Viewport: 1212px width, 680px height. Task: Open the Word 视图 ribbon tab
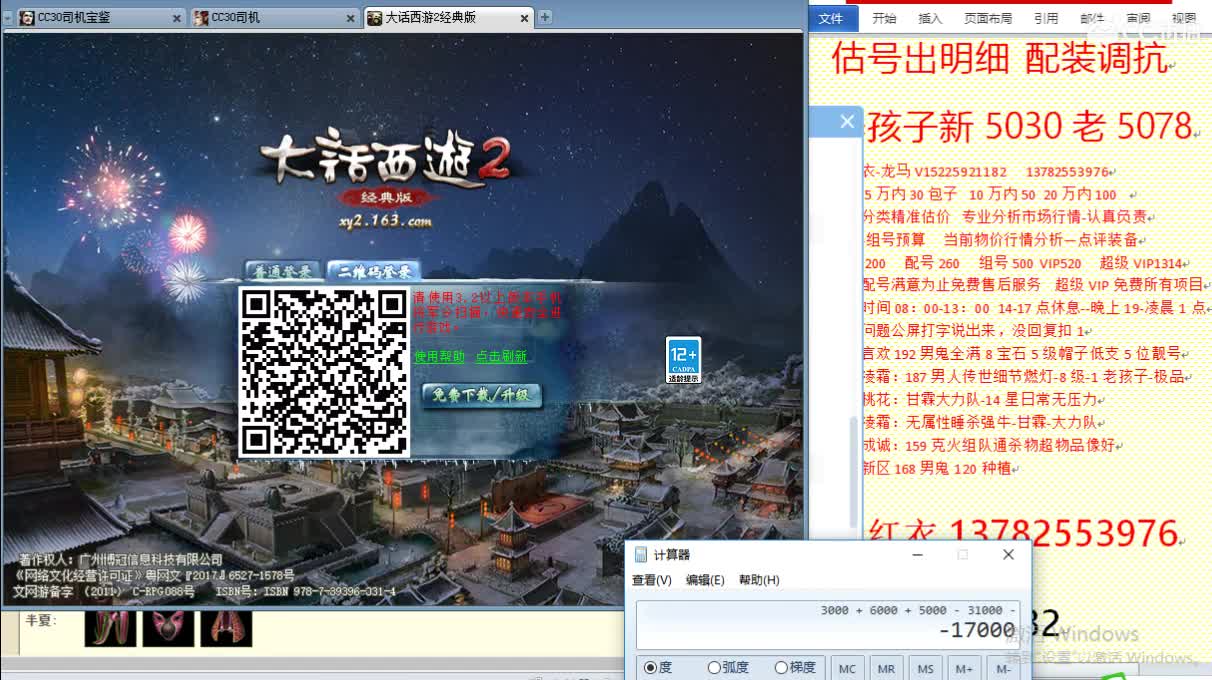click(1184, 18)
